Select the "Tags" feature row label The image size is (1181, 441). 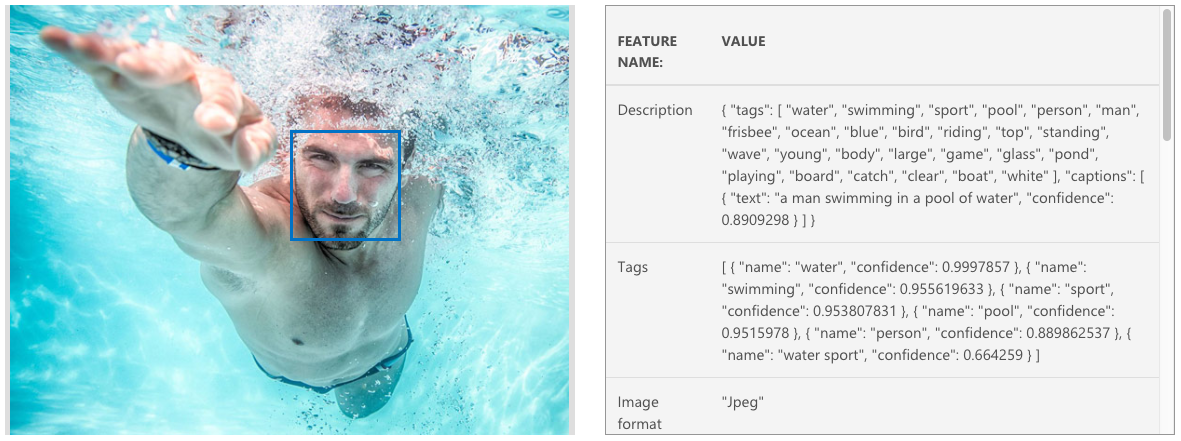click(x=632, y=267)
